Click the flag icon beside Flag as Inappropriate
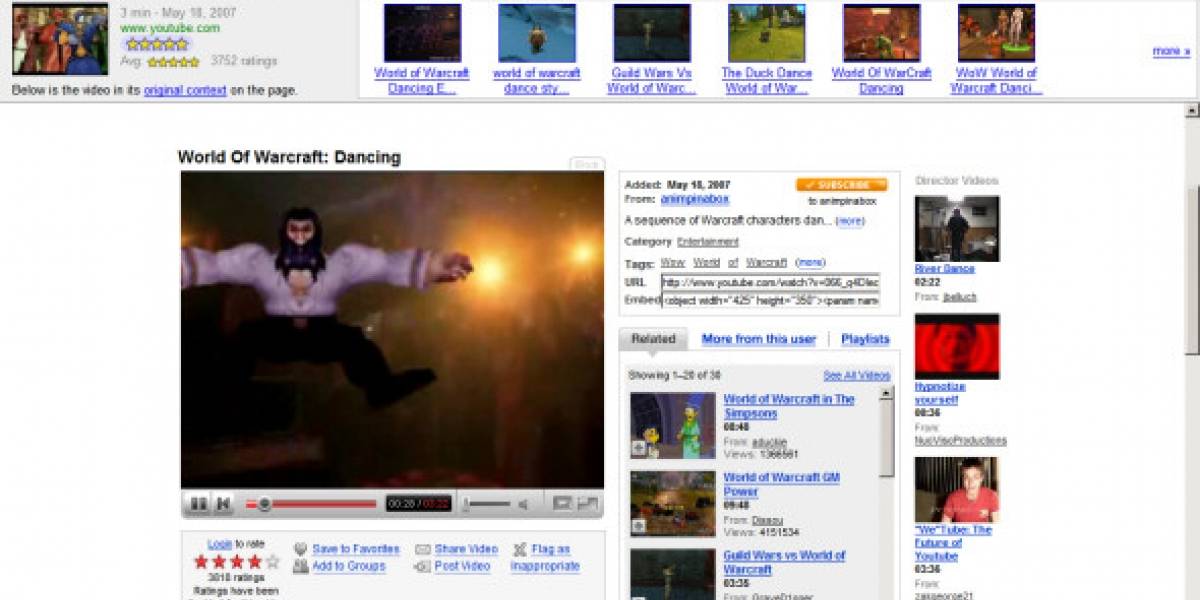 tap(520, 549)
